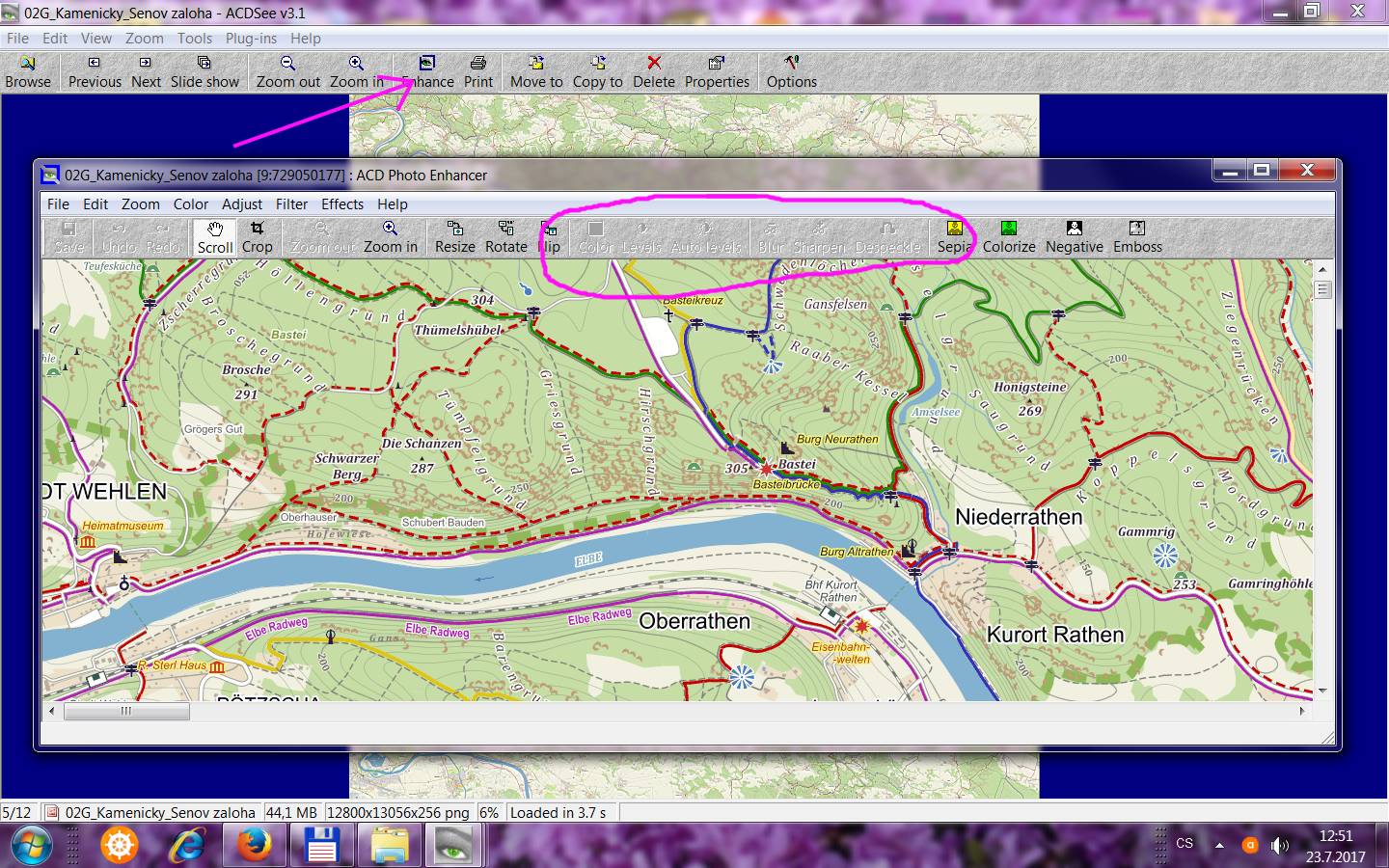Switch to ACDSee eye icon on taskbar

click(x=453, y=846)
